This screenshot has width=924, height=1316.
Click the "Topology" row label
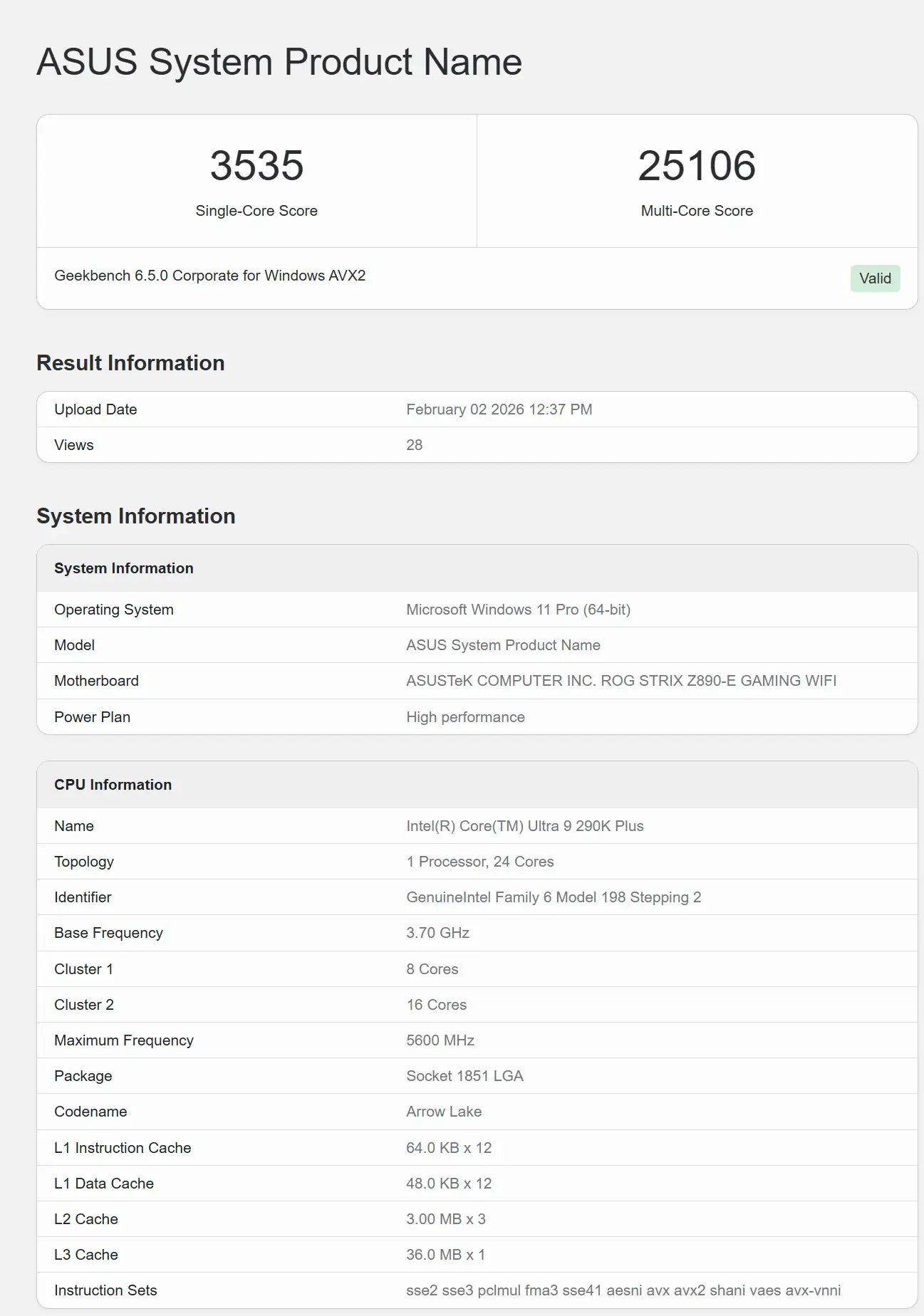84,862
